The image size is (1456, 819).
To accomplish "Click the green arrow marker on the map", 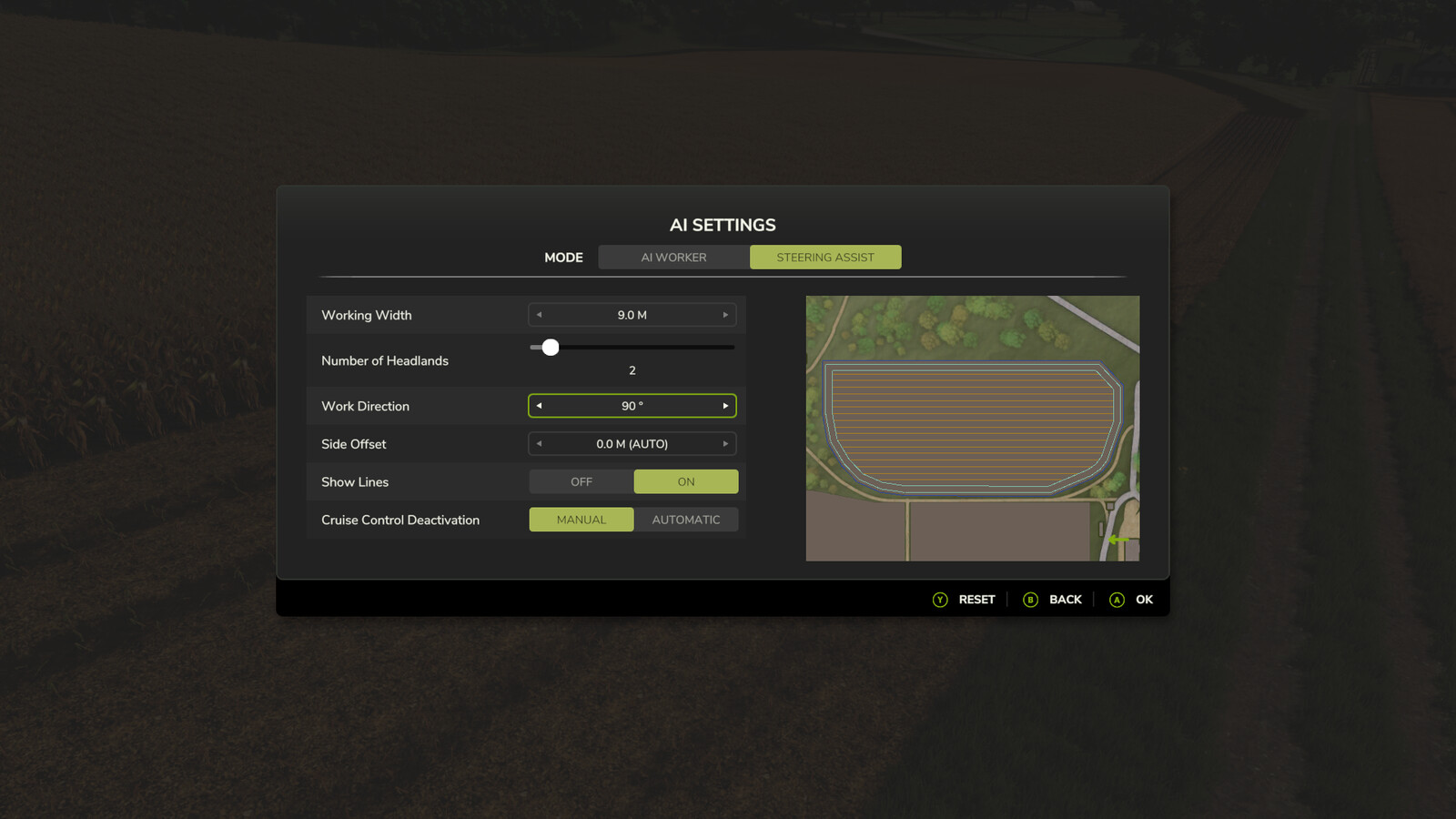I will [1118, 540].
